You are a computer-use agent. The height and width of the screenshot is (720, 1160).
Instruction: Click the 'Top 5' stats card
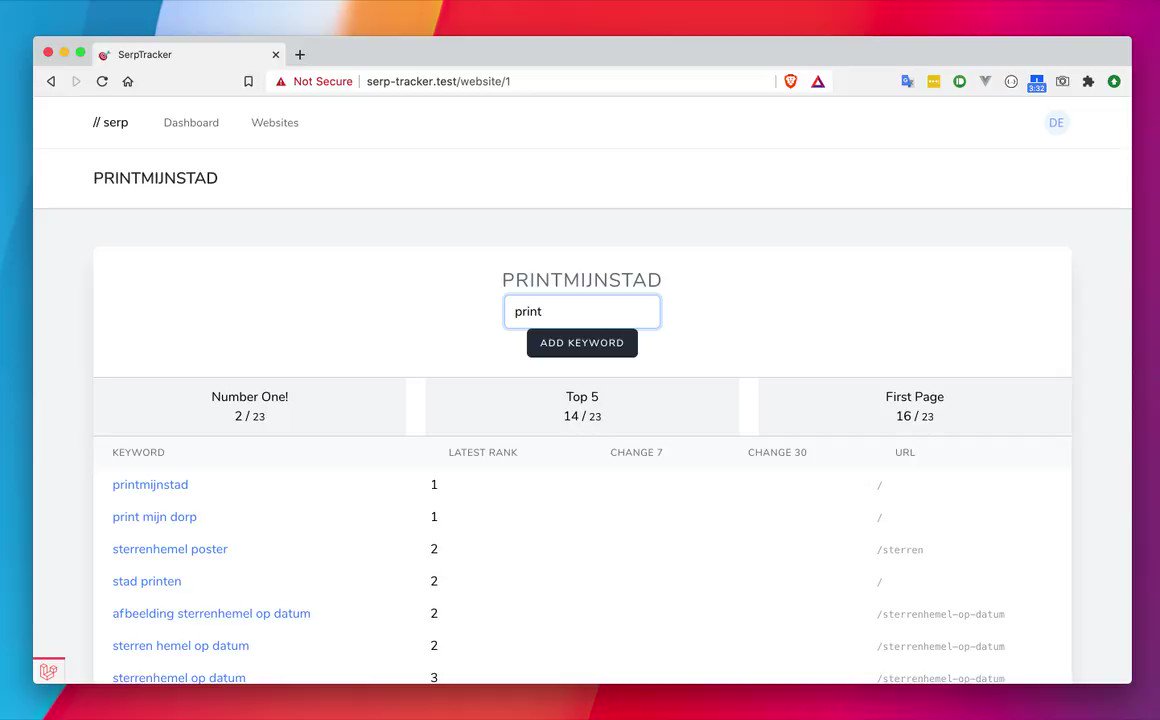point(582,406)
